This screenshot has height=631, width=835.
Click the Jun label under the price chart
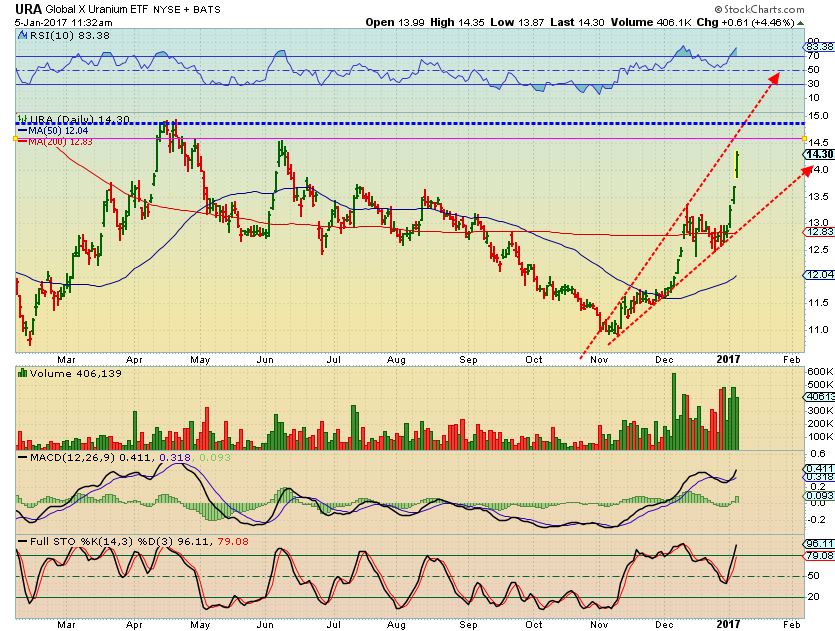tap(265, 359)
